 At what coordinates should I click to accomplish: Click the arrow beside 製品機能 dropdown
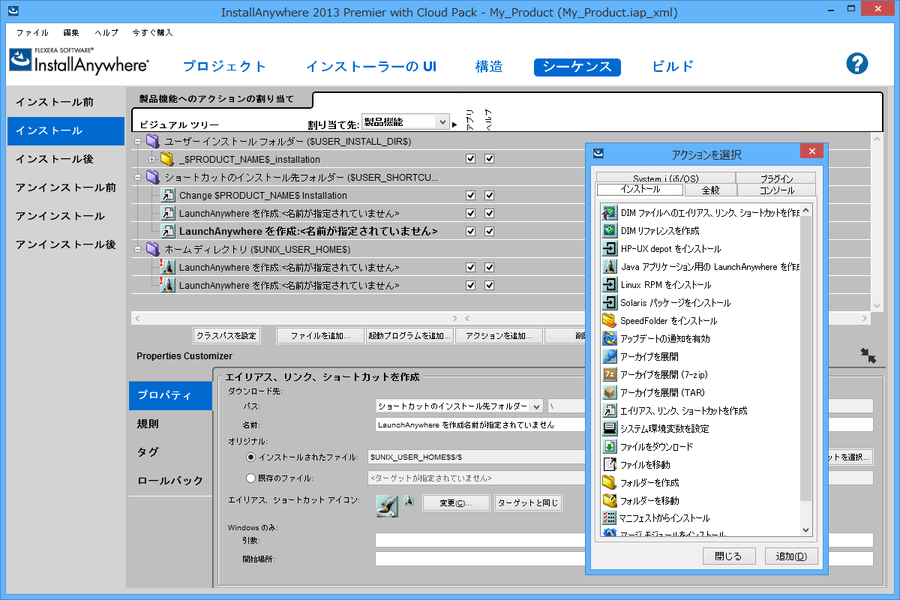coord(455,125)
